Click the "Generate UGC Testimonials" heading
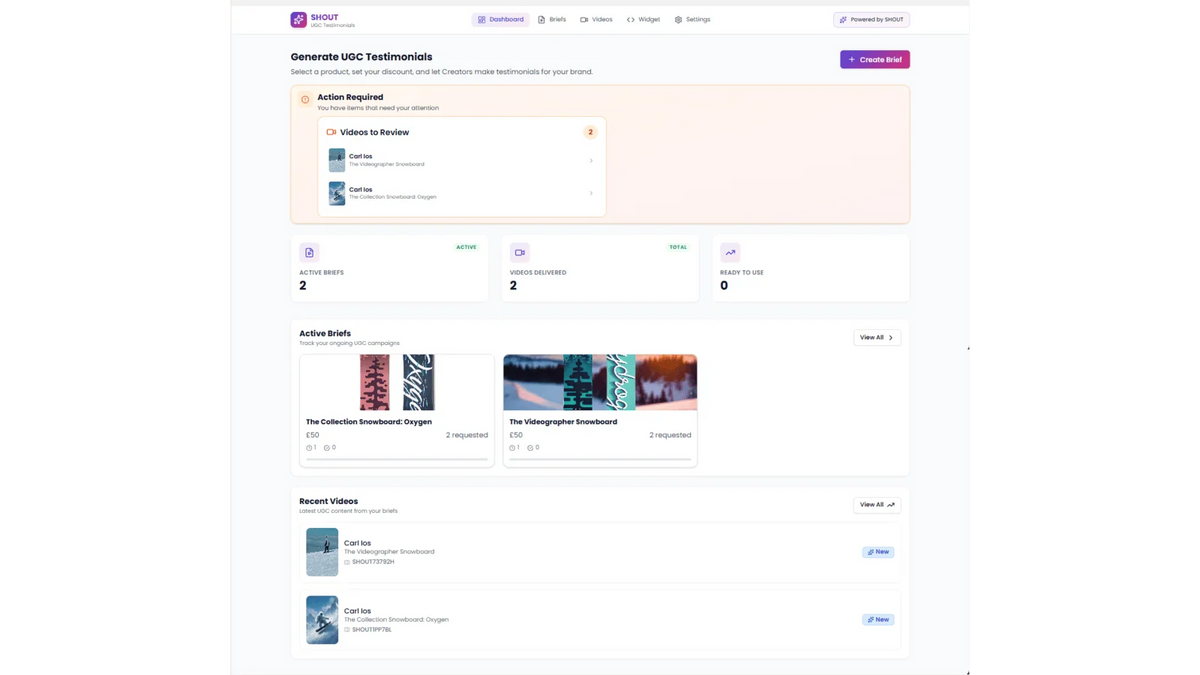This screenshot has width=1200, height=675. tap(362, 57)
